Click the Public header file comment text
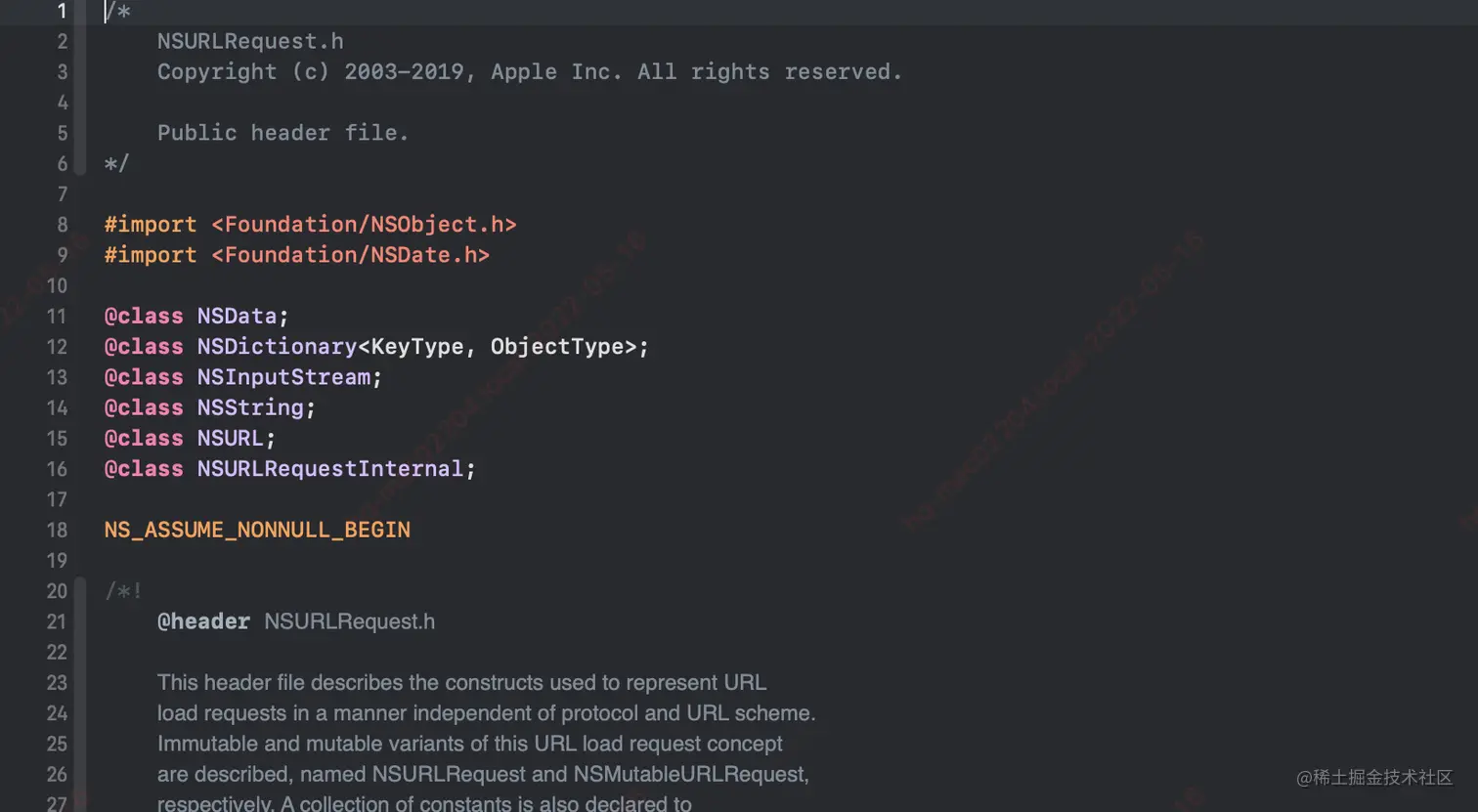 pyautogui.click(x=283, y=133)
